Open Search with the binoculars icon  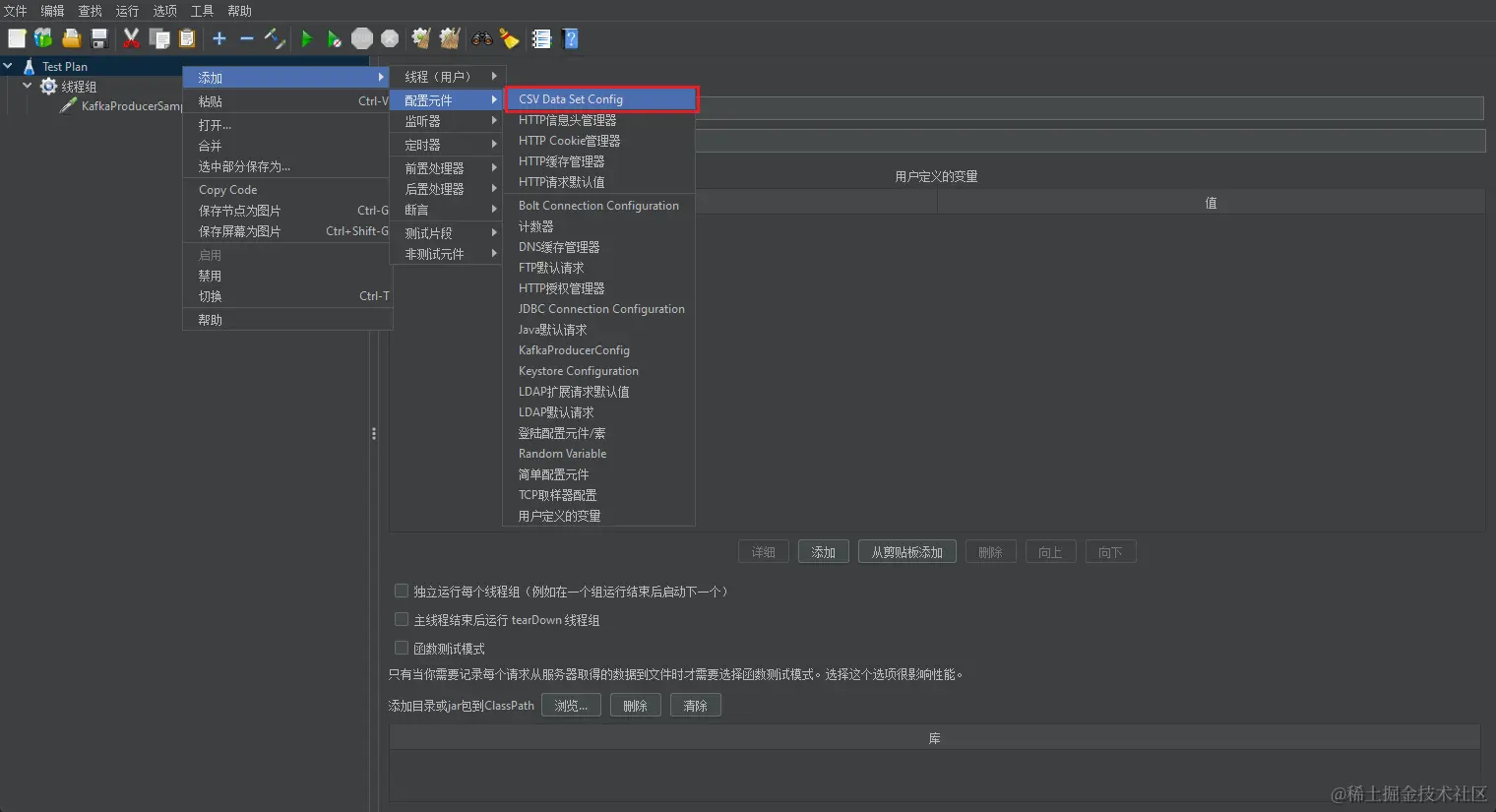pyautogui.click(x=482, y=38)
